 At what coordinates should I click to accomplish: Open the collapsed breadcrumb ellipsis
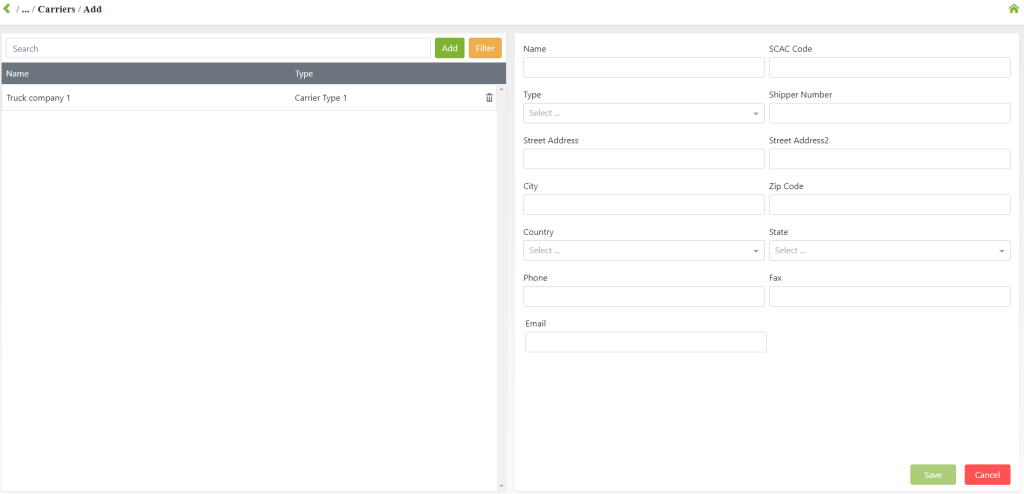click(x=26, y=9)
